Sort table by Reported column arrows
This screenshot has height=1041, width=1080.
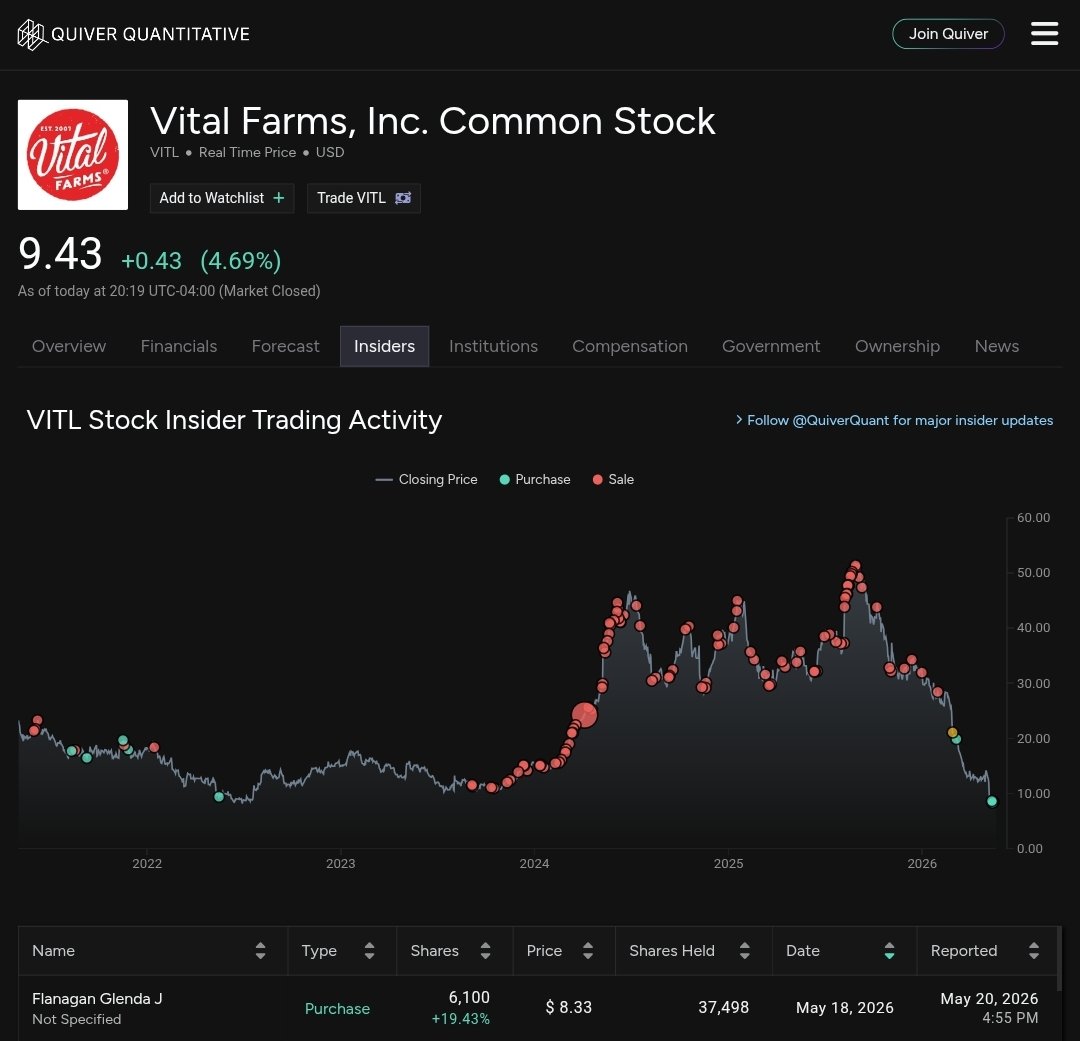click(1034, 951)
